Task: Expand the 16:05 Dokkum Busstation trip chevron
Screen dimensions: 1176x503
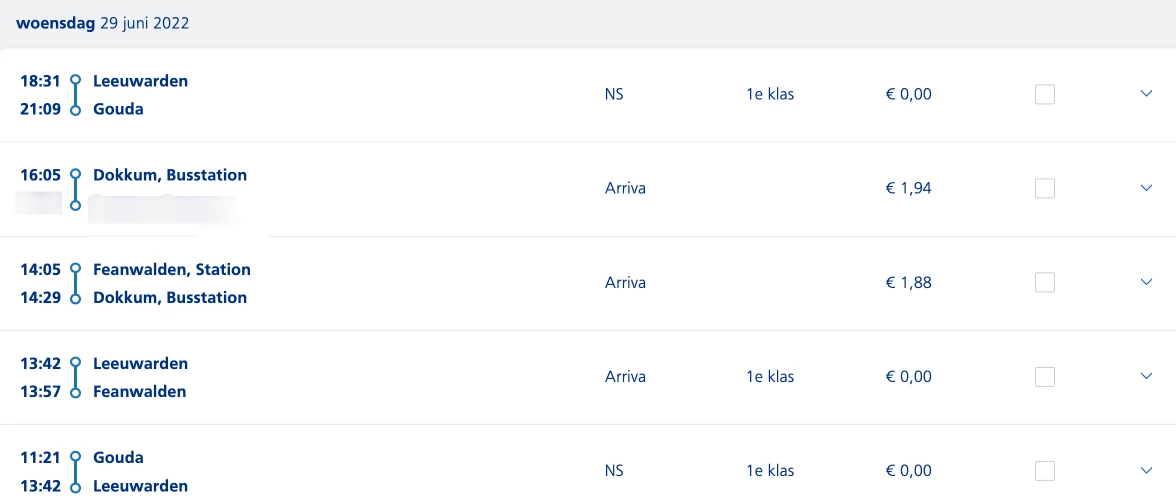Action: (1147, 188)
